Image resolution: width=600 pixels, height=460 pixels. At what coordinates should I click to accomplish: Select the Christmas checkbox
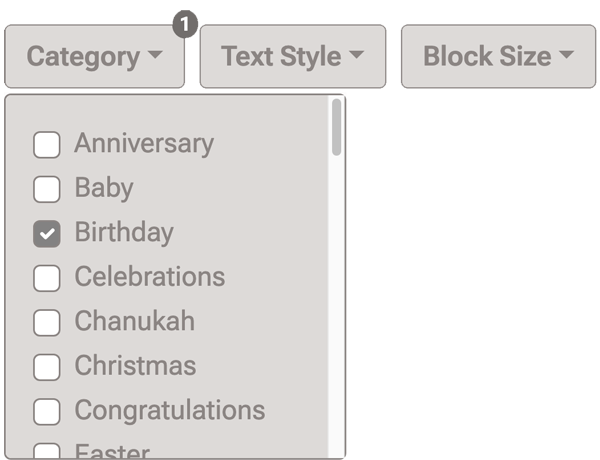(47, 367)
